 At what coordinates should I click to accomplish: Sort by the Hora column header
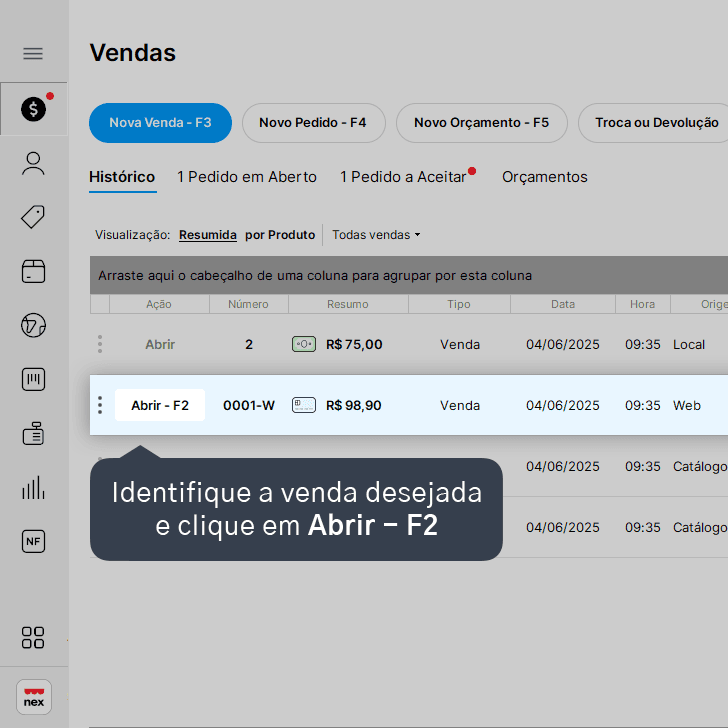coord(643,304)
